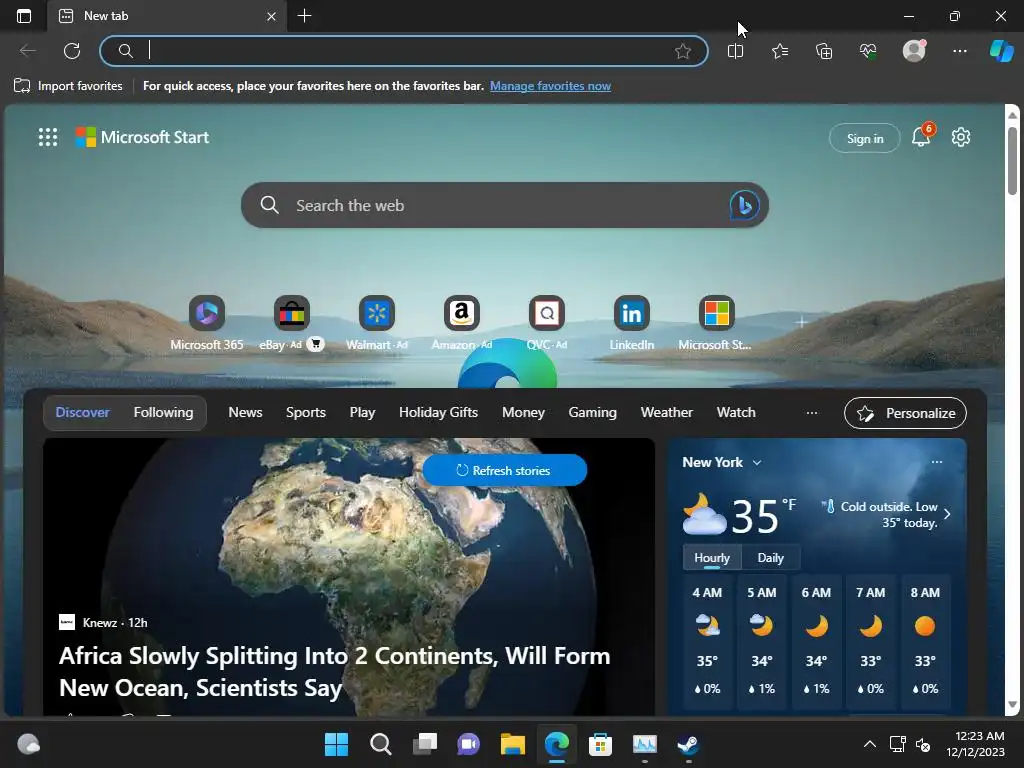
Task: Click the scrollbar down arrow
Action: 1012,705
